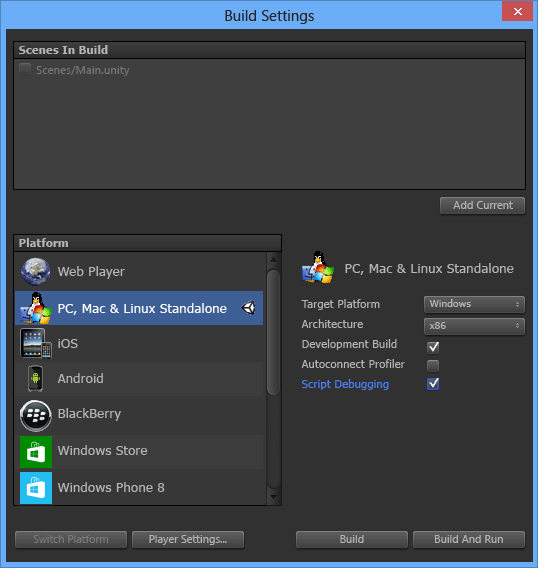This screenshot has height=568, width=544.
Task: Click the PC, Mac & Linux Standalone list icon
Action: pyautogui.click(x=35, y=308)
